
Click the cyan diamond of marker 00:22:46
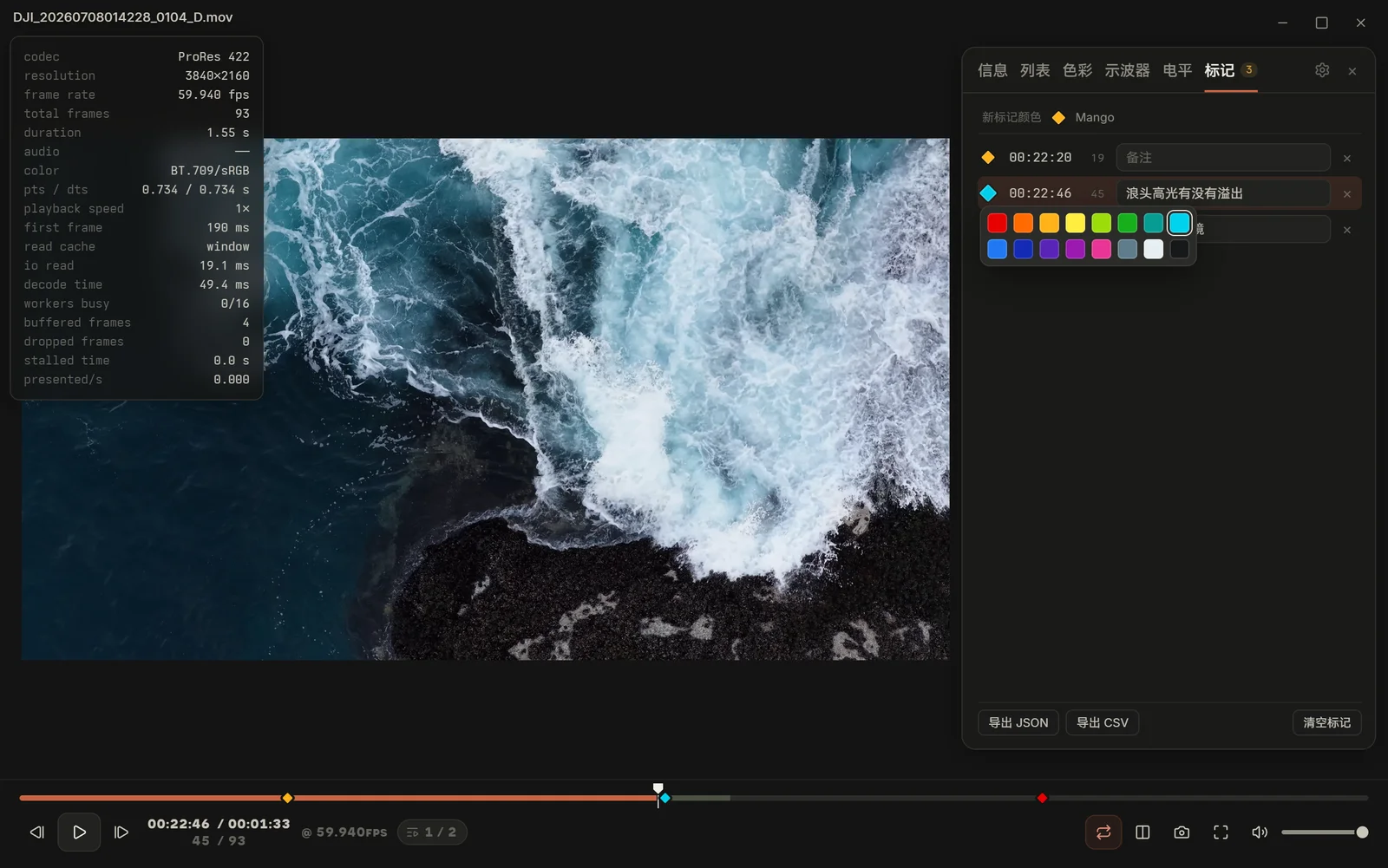click(x=988, y=193)
